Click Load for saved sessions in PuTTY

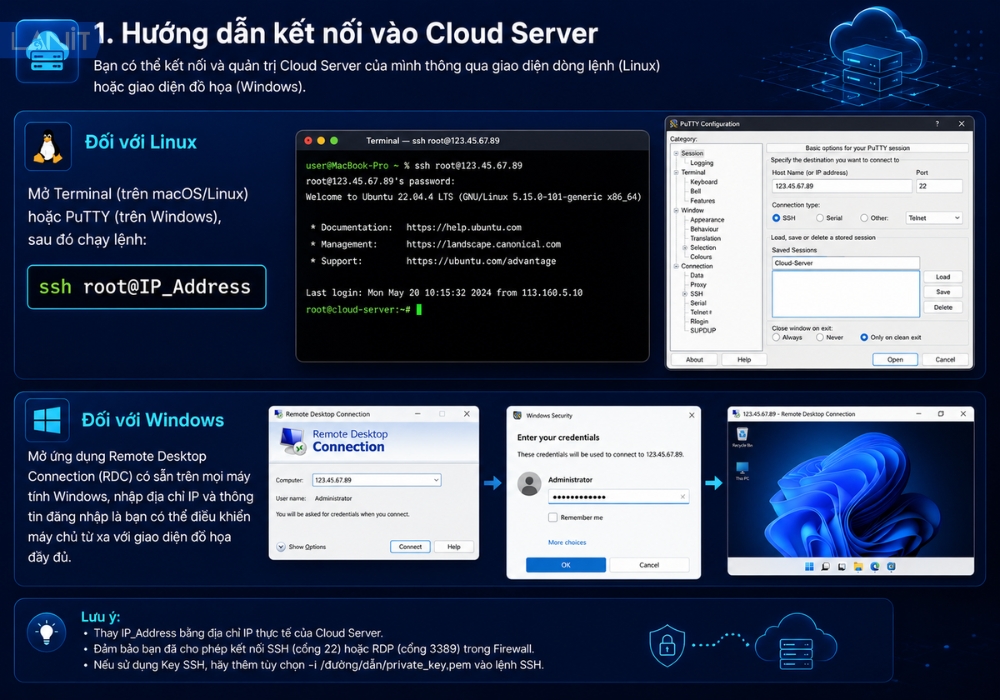pyautogui.click(x=943, y=277)
